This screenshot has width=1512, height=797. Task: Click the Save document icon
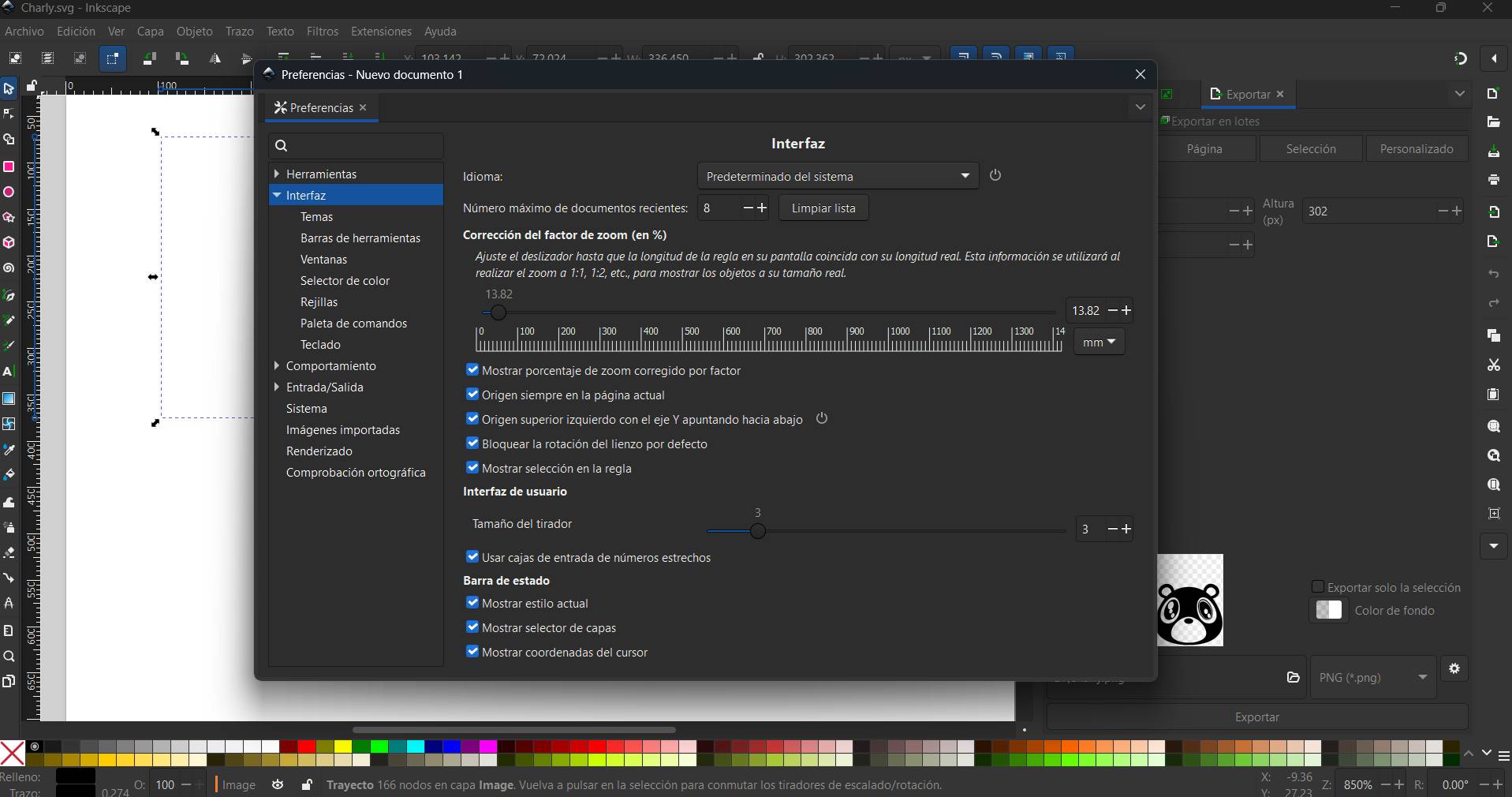click(x=1493, y=152)
